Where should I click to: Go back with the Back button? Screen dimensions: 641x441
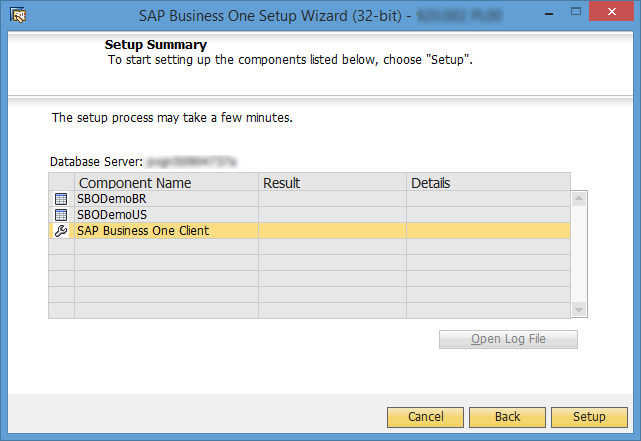[x=507, y=417]
